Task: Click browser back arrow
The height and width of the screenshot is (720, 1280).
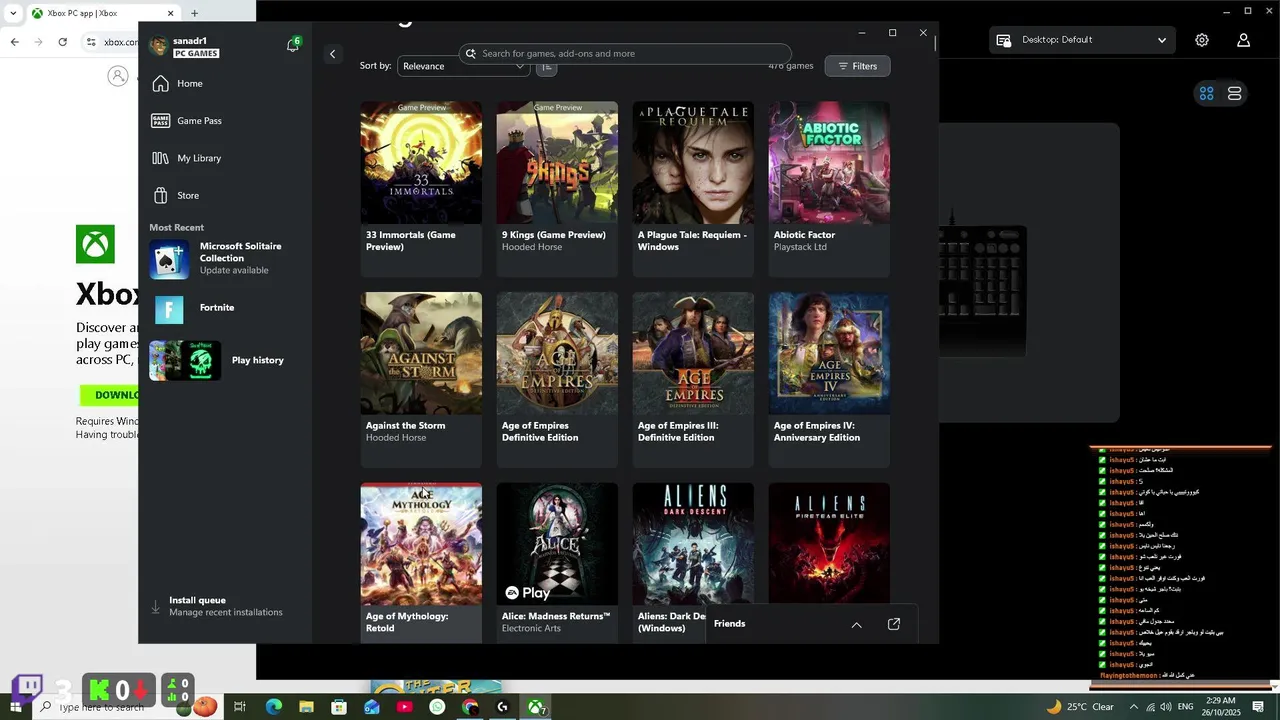Action: pos(15,42)
